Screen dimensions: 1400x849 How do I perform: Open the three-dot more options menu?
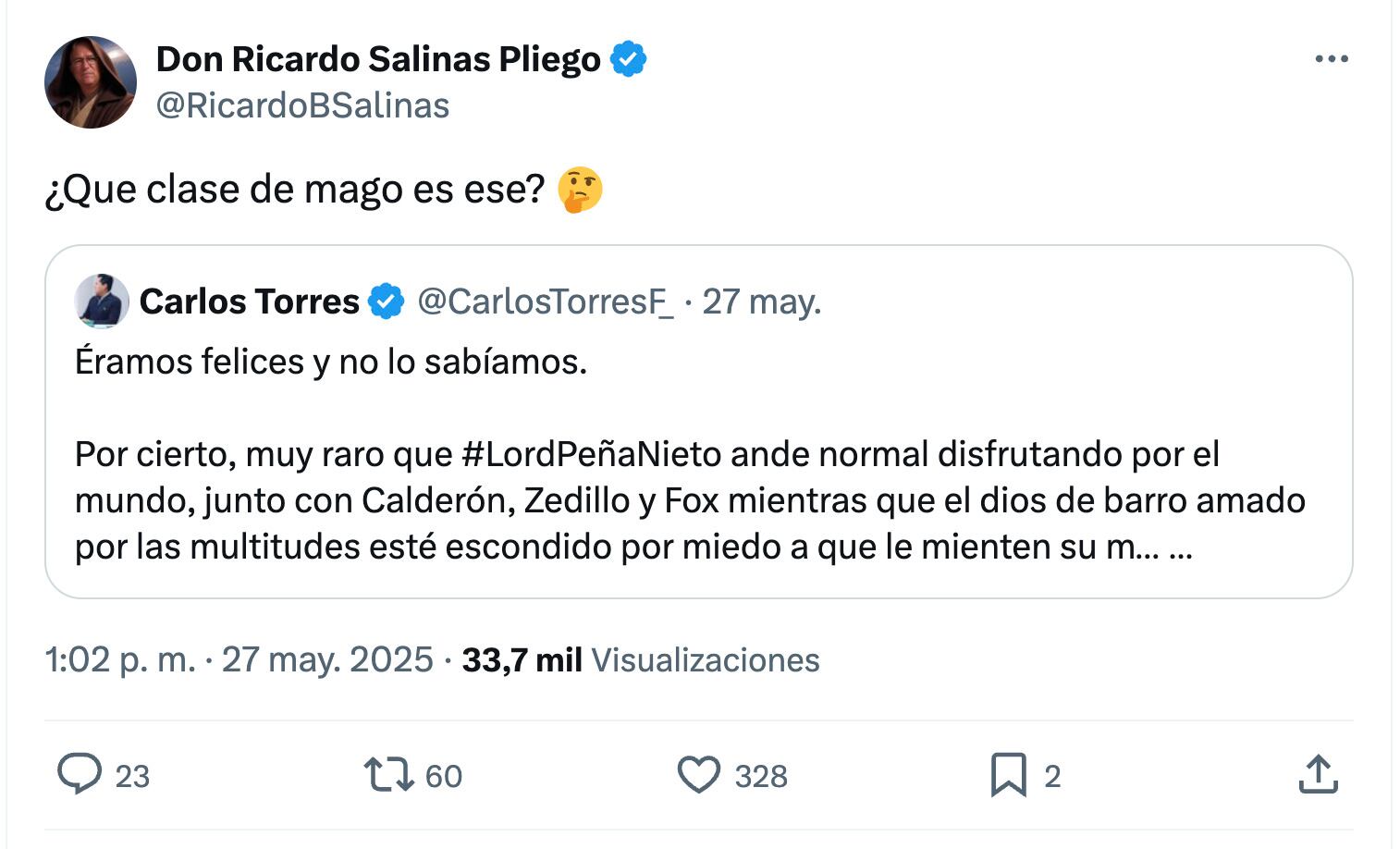click(x=1331, y=59)
